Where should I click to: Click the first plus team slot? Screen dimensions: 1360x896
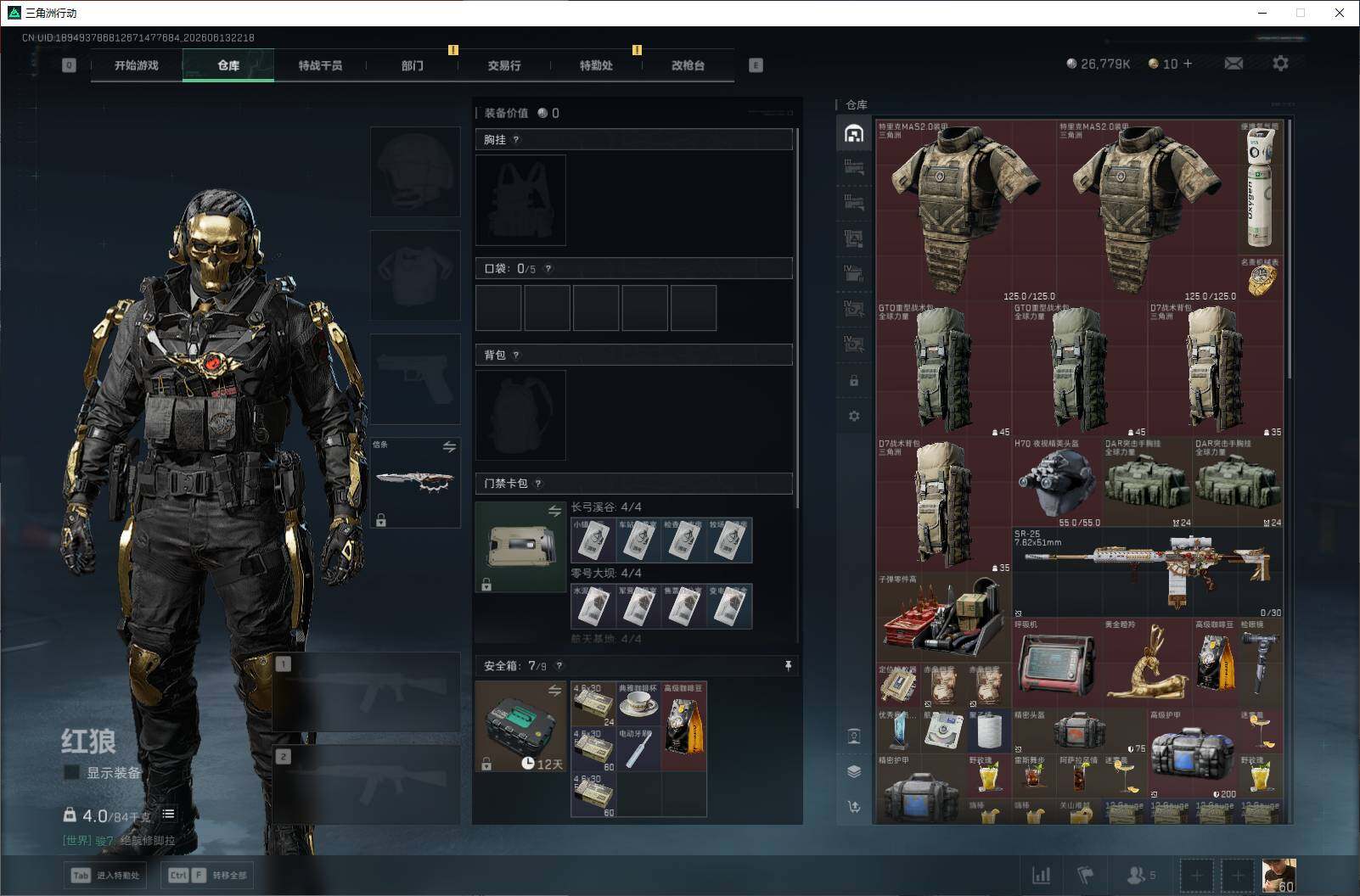tap(1196, 875)
